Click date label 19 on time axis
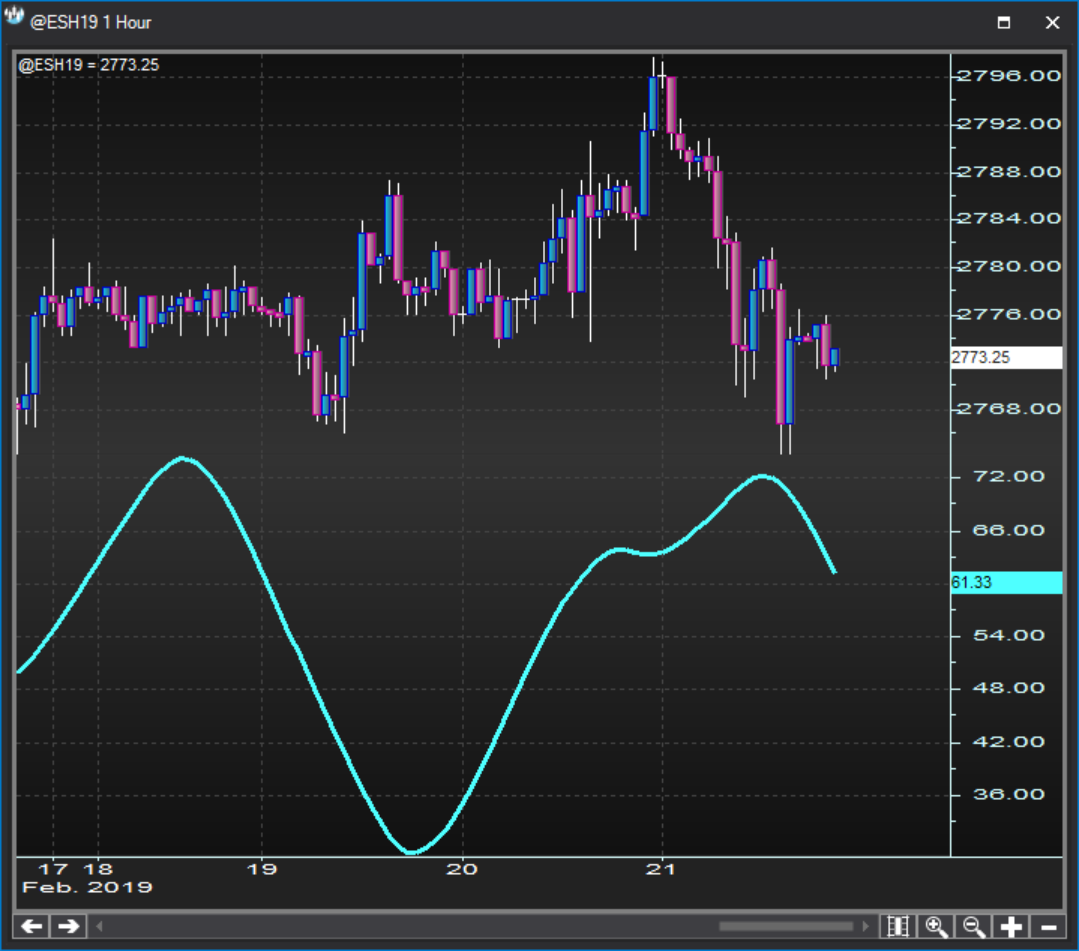The width and height of the screenshot is (1079, 951). (x=261, y=869)
